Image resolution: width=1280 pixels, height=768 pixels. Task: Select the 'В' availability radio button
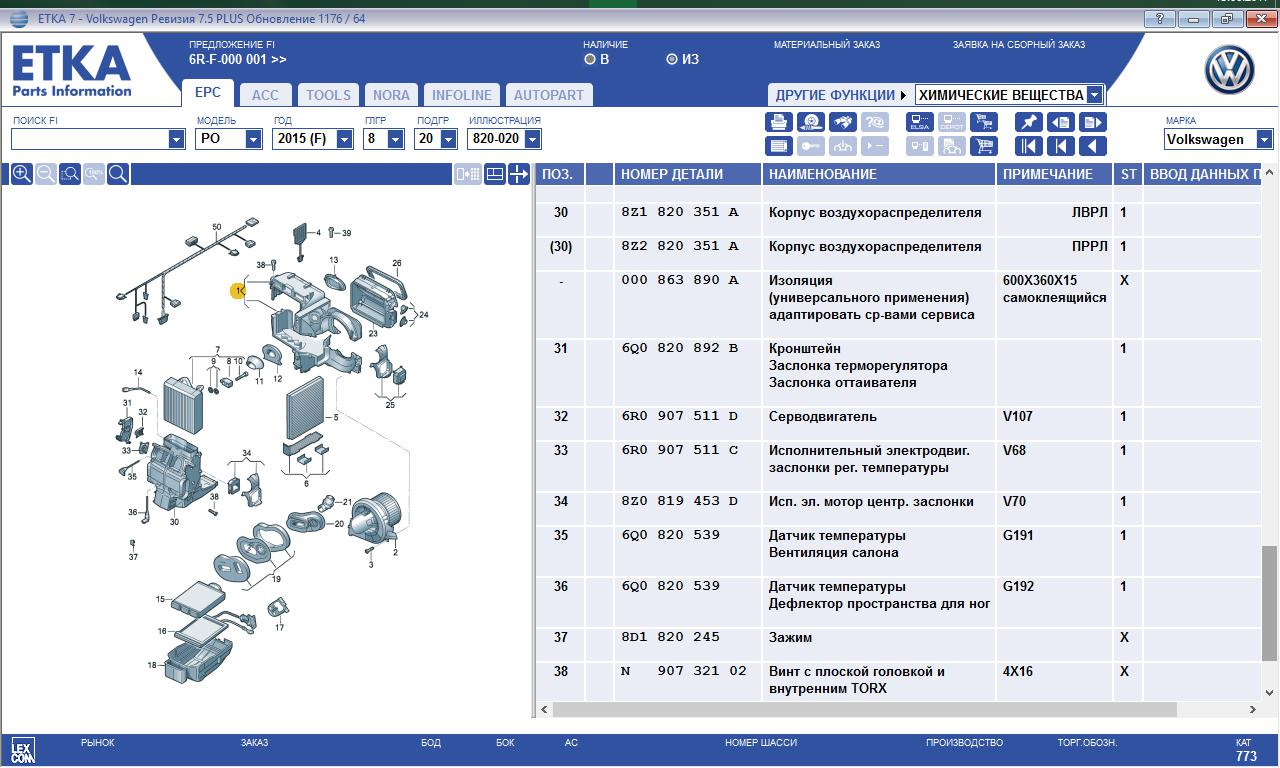[590, 59]
